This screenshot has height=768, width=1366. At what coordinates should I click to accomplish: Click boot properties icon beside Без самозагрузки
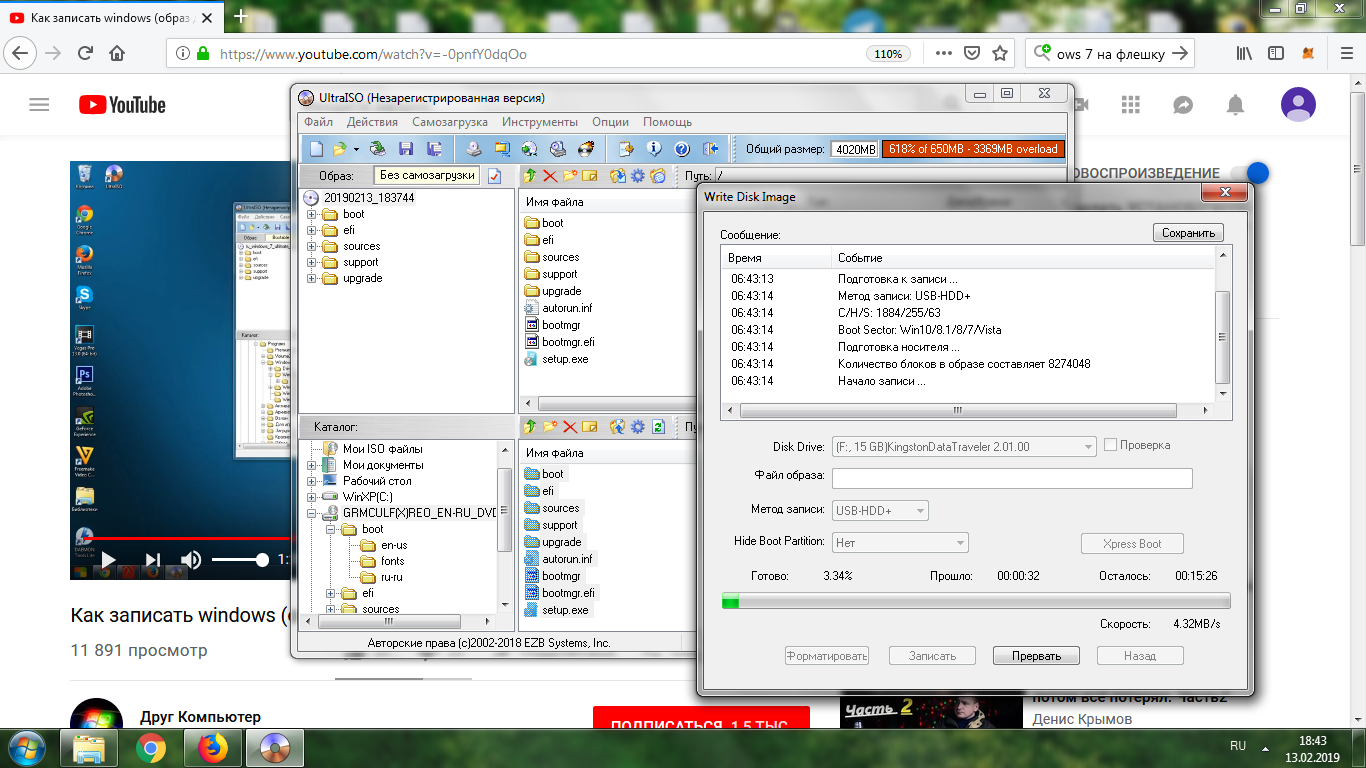[x=494, y=176]
